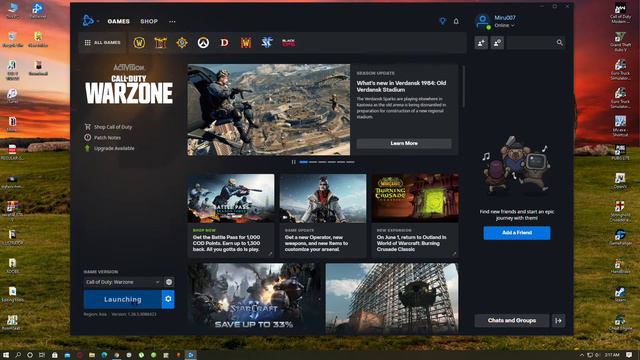Jump to the second carousel slide indicator
640x360 pixels.
point(313,162)
